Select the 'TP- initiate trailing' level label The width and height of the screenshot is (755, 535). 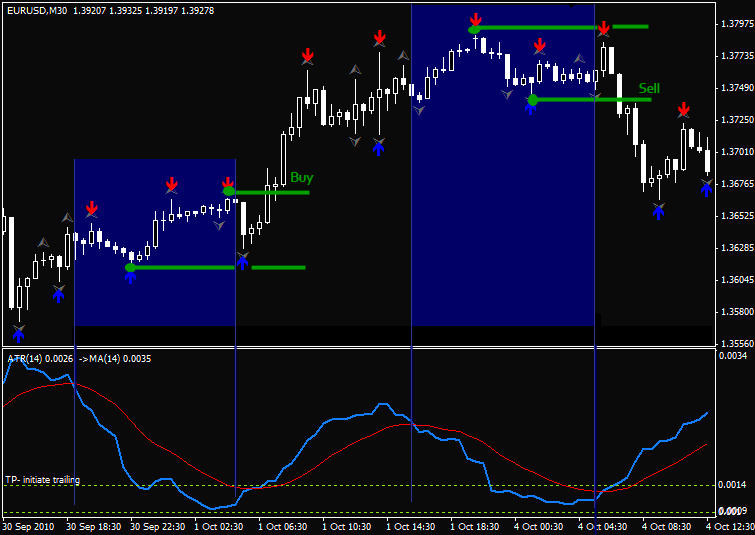[x=42, y=480]
